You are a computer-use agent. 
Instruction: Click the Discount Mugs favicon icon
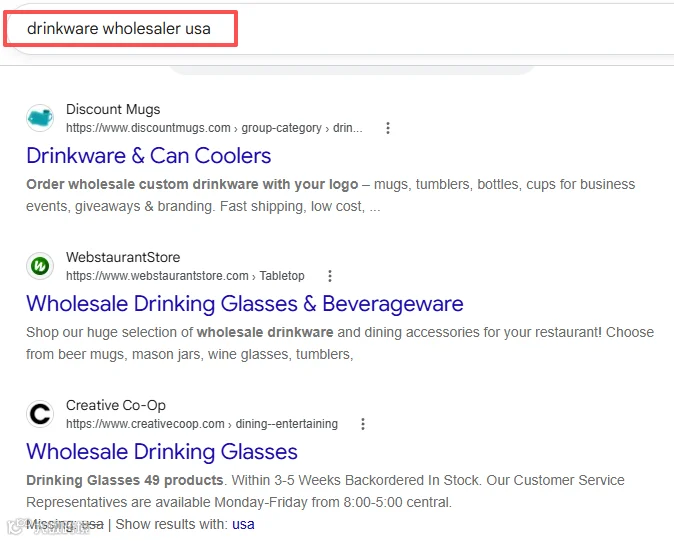tap(40, 118)
